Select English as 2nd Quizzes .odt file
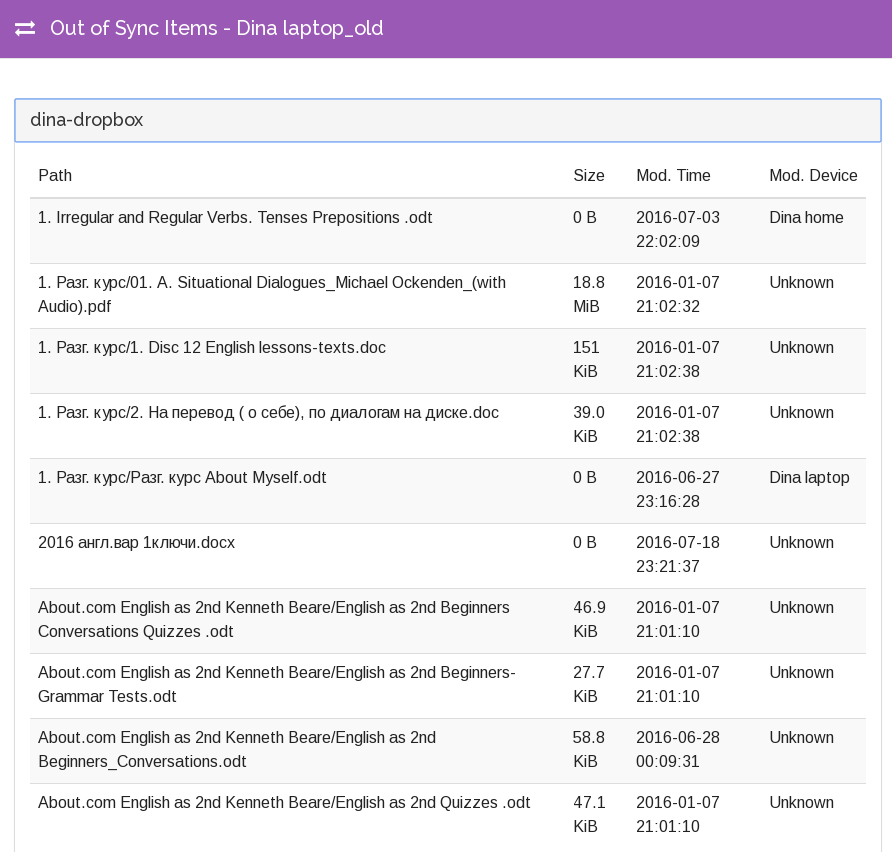This screenshot has height=852, width=892. [x=284, y=803]
